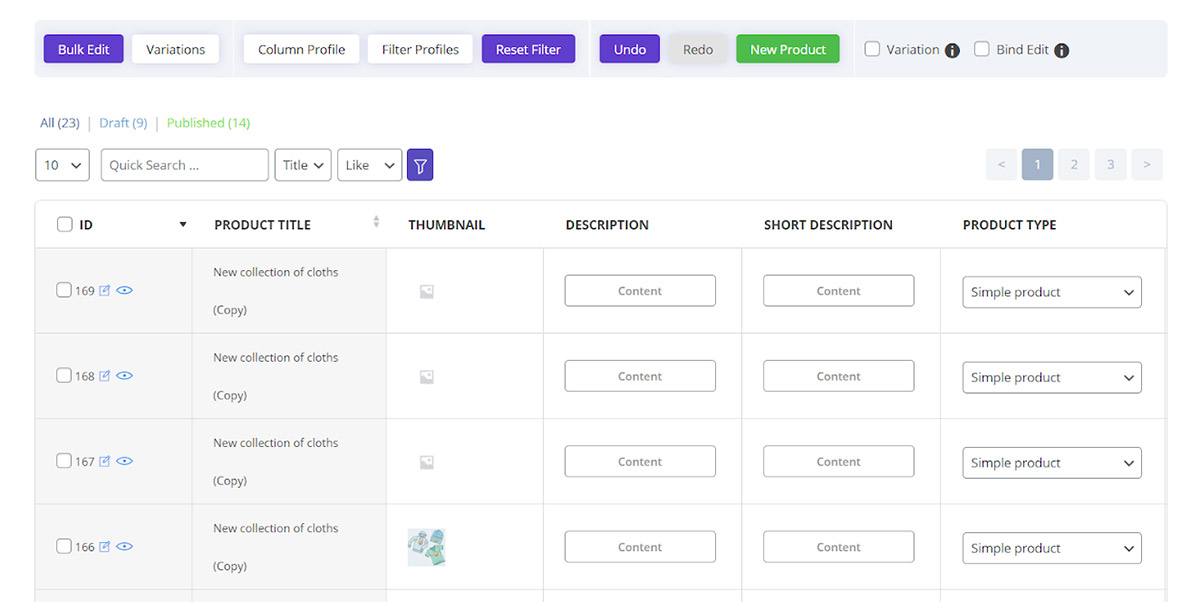Click placeholder thumbnail for product 167
This screenshot has width=1200, height=602.
427,462
